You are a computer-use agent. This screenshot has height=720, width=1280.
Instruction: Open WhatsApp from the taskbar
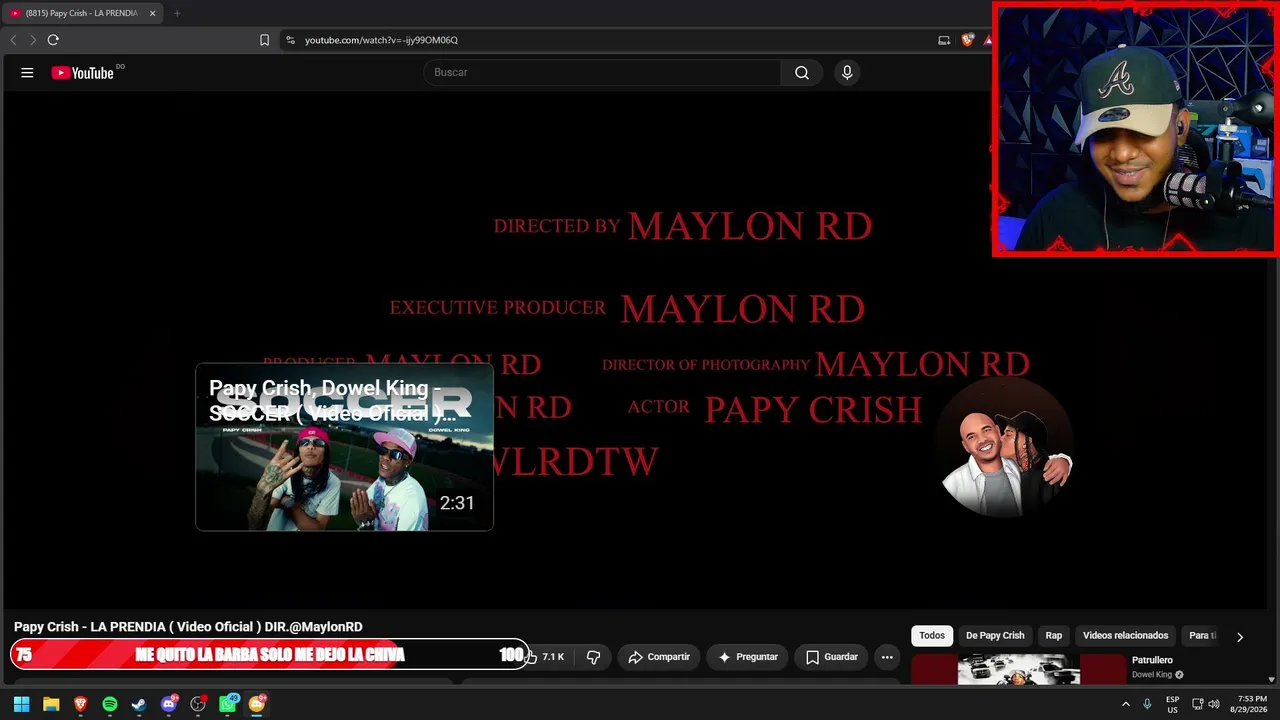pos(227,704)
